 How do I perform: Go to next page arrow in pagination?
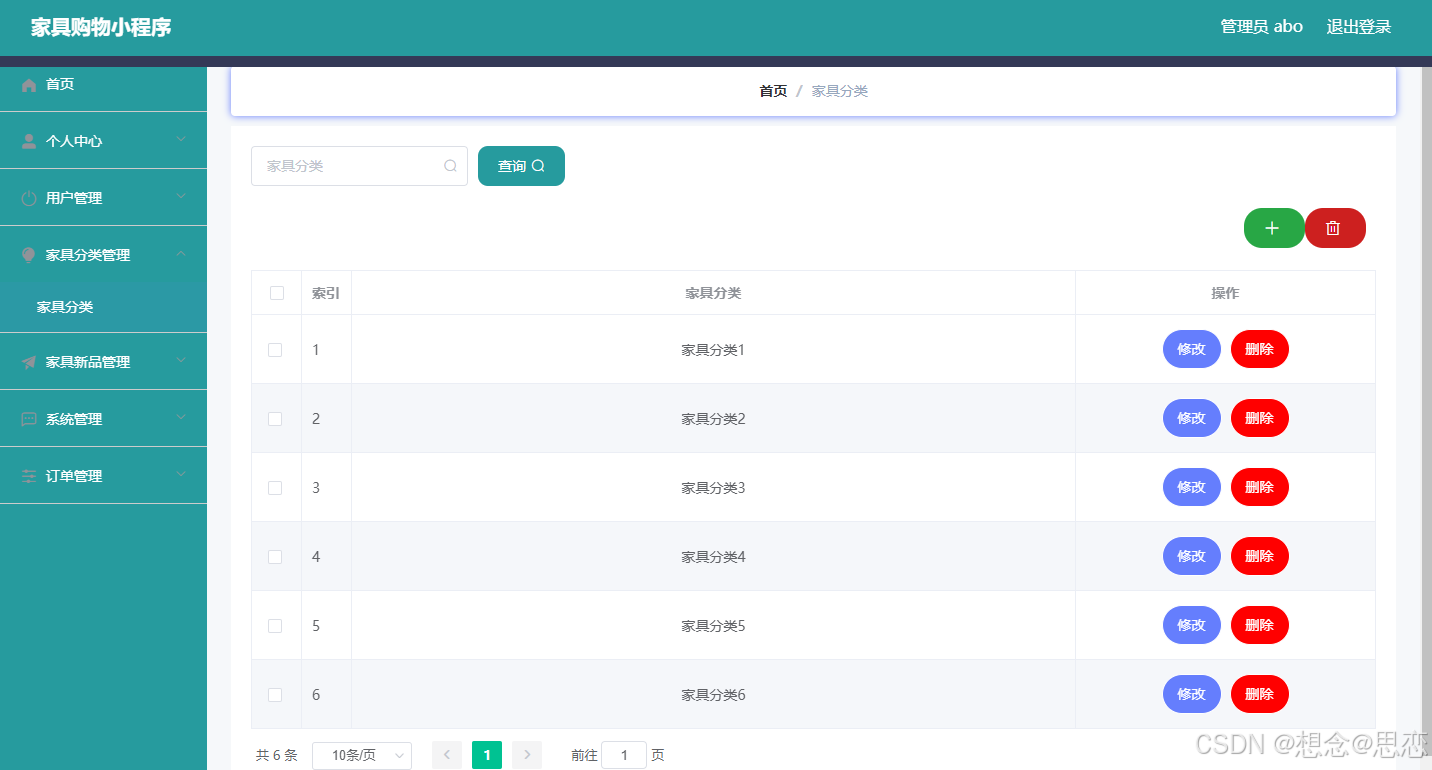(x=527, y=755)
